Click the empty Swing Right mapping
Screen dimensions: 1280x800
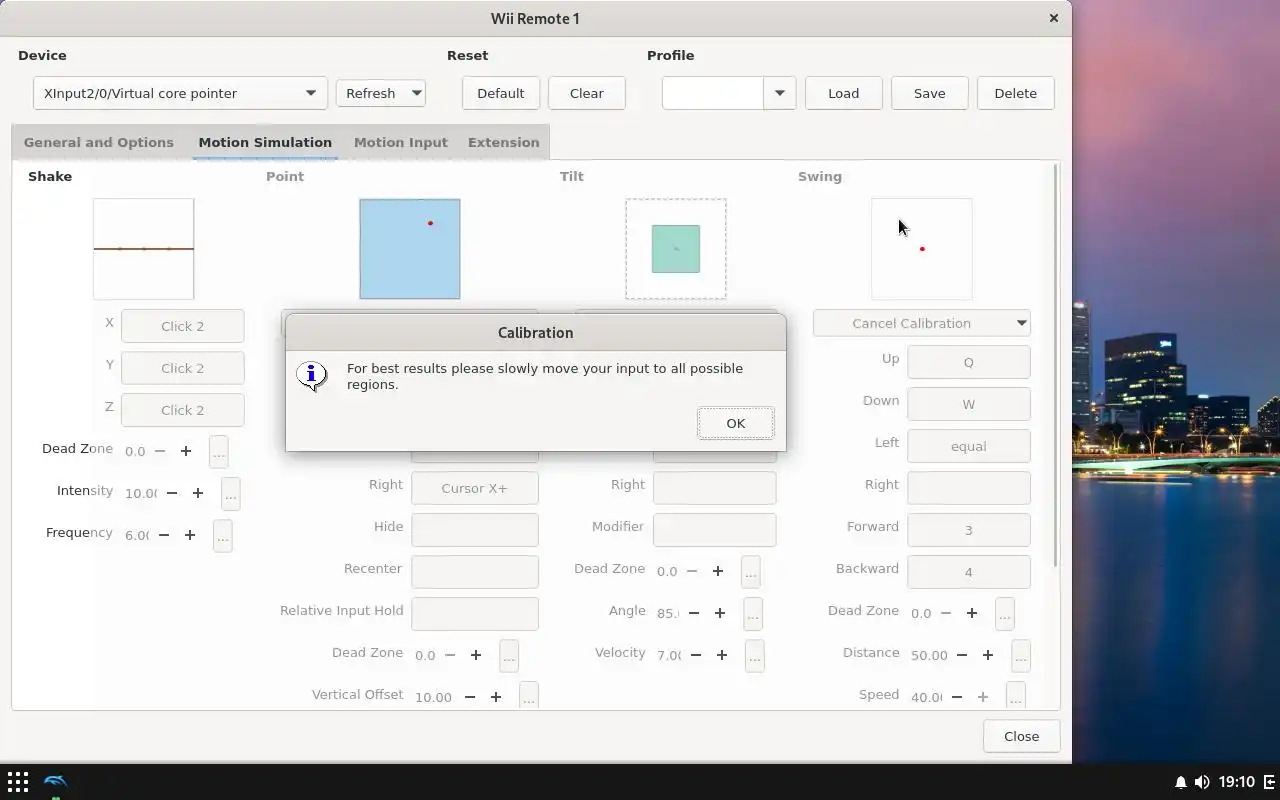pos(968,488)
